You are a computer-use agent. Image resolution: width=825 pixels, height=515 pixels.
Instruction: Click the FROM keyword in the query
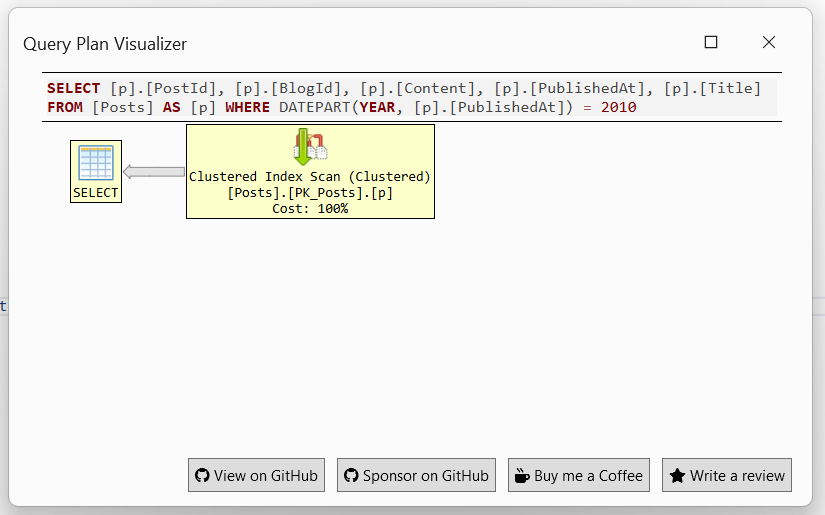pyautogui.click(x=65, y=107)
